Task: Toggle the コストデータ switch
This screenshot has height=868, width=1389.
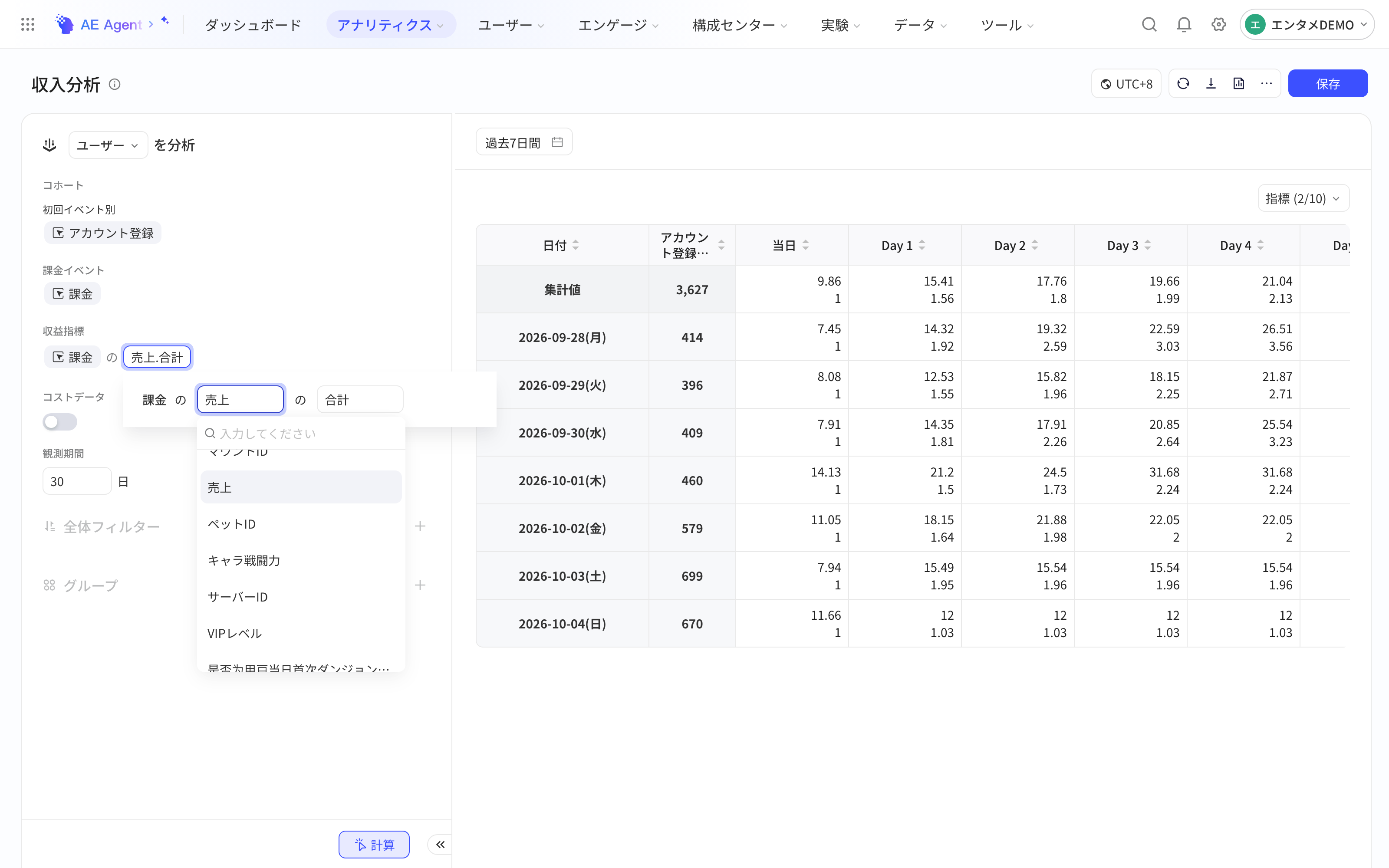Action: pos(60,422)
